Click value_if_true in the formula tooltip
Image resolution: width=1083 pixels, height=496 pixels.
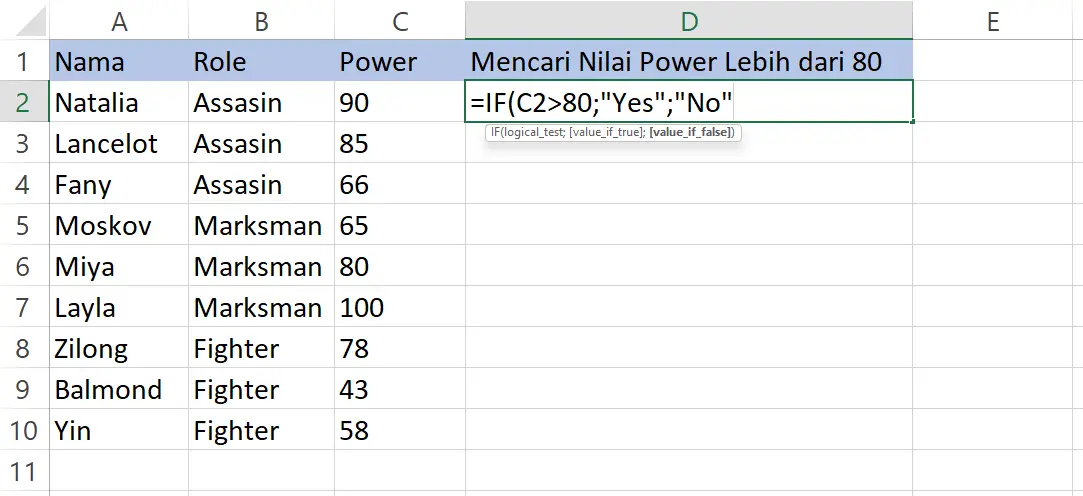[x=606, y=133]
